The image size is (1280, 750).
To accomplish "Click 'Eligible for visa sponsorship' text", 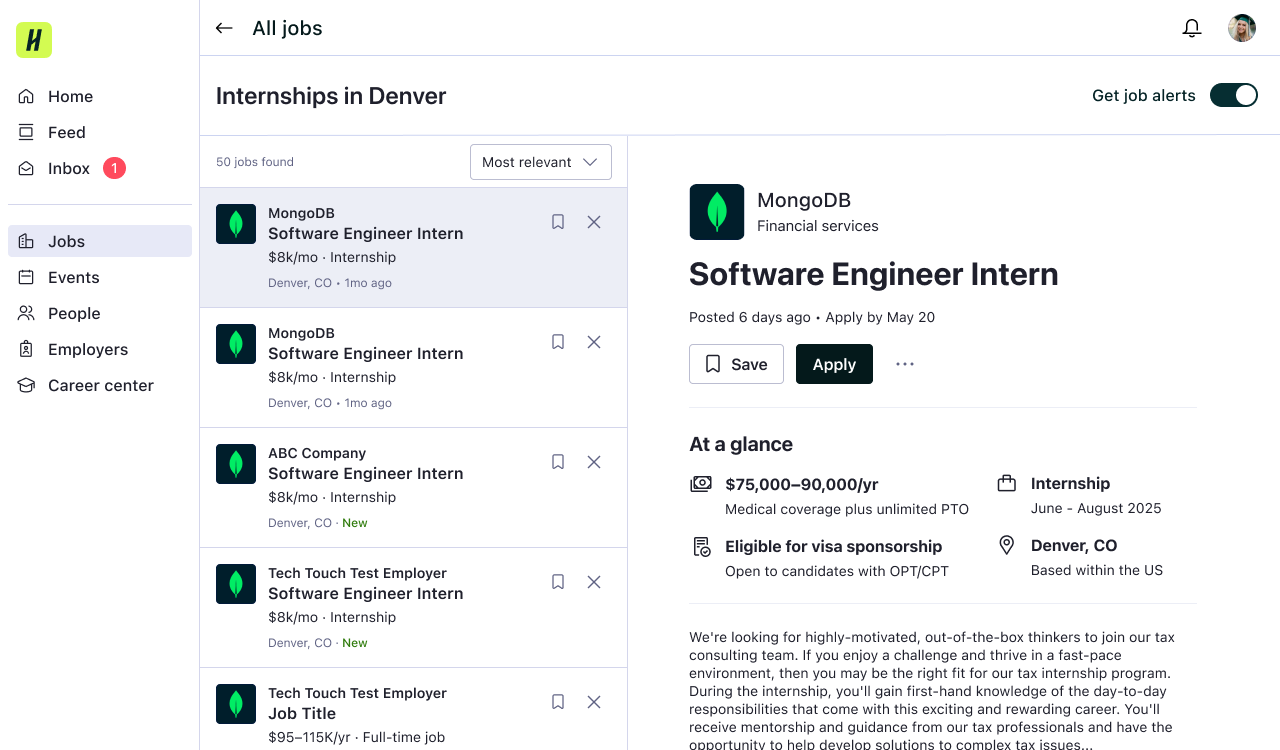I will [x=834, y=546].
